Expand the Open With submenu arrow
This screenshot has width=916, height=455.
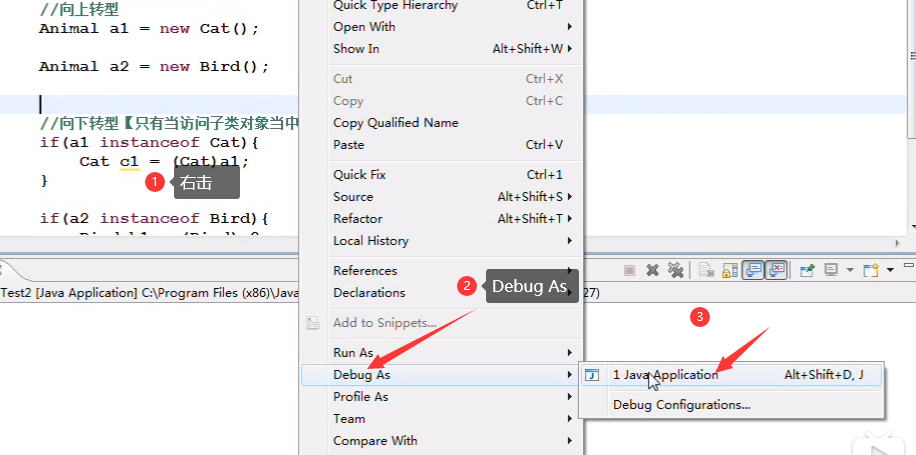pos(570,27)
